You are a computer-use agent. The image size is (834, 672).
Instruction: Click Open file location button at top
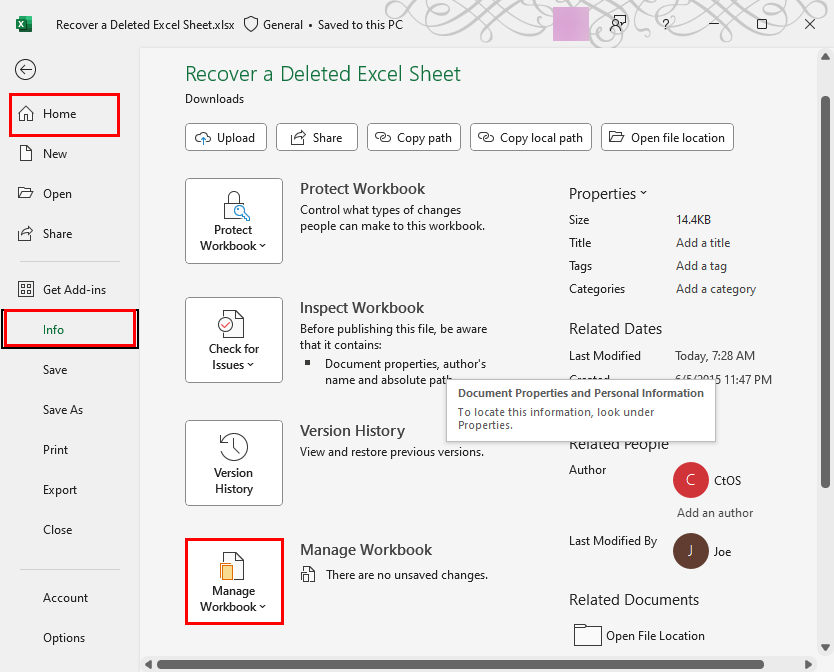(x=667, y=138)
